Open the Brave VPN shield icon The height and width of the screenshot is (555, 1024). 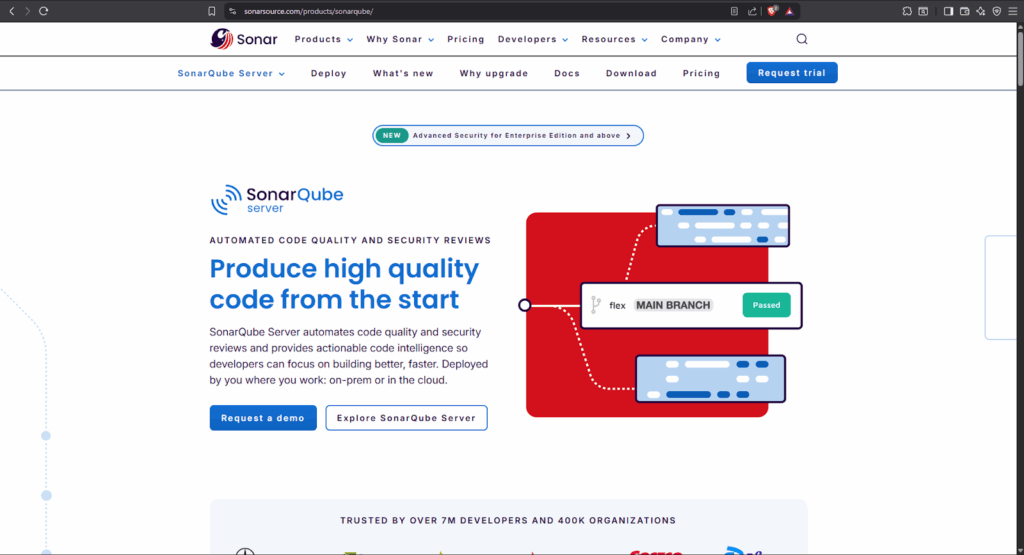[x=997, y=11]
